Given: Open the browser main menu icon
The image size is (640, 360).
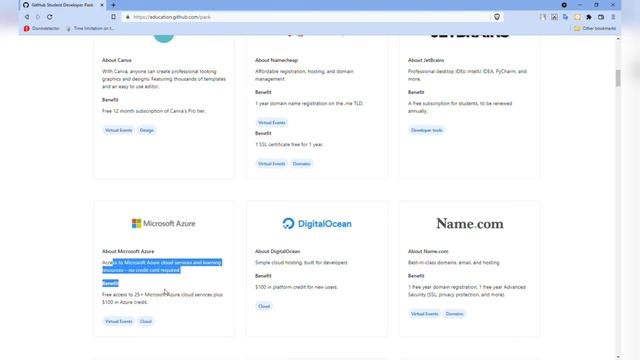Looking at the screenshot, I should click(613, 17).
